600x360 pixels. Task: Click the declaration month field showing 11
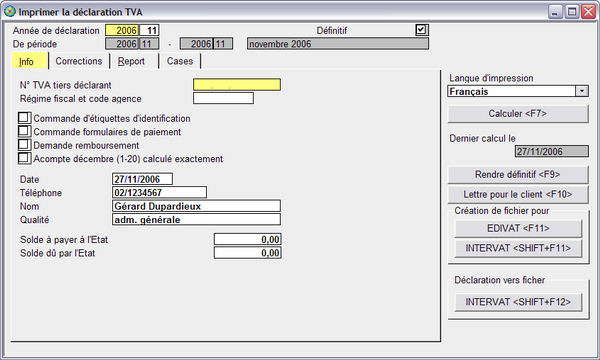pyautogui.click(x=149, y=30)
